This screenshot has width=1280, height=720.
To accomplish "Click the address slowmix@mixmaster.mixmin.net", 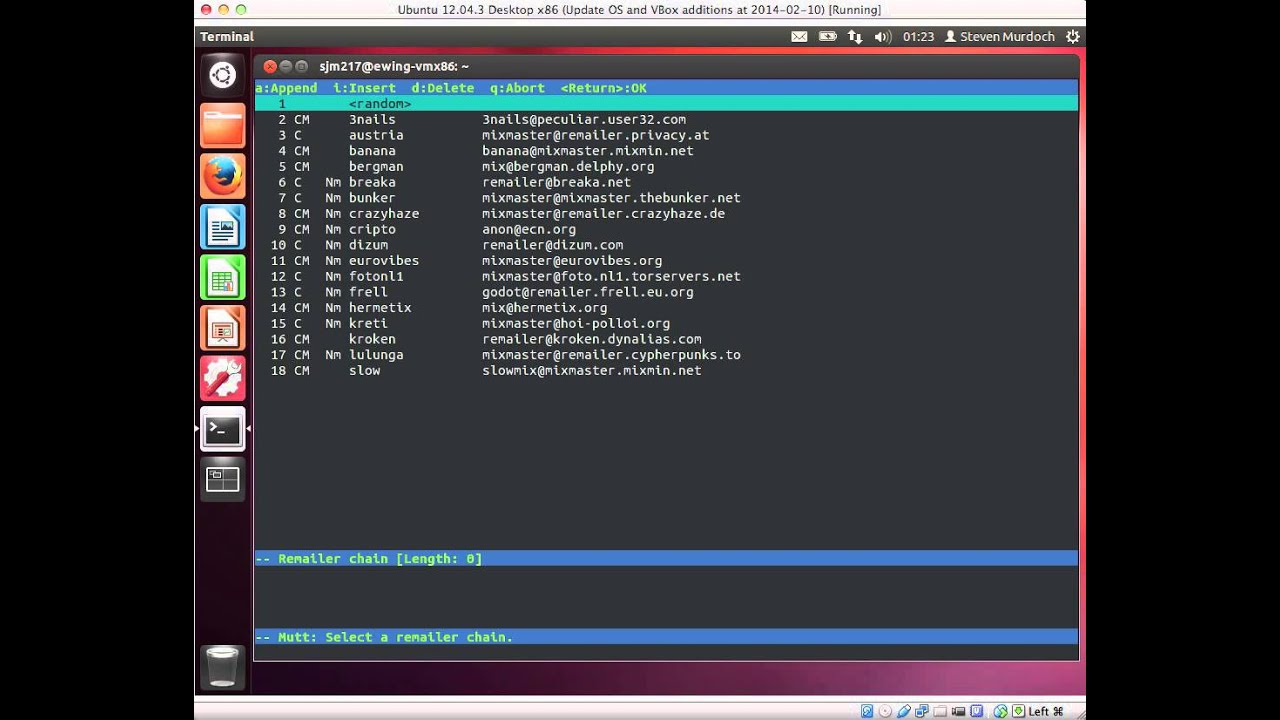I will [591, 370].
